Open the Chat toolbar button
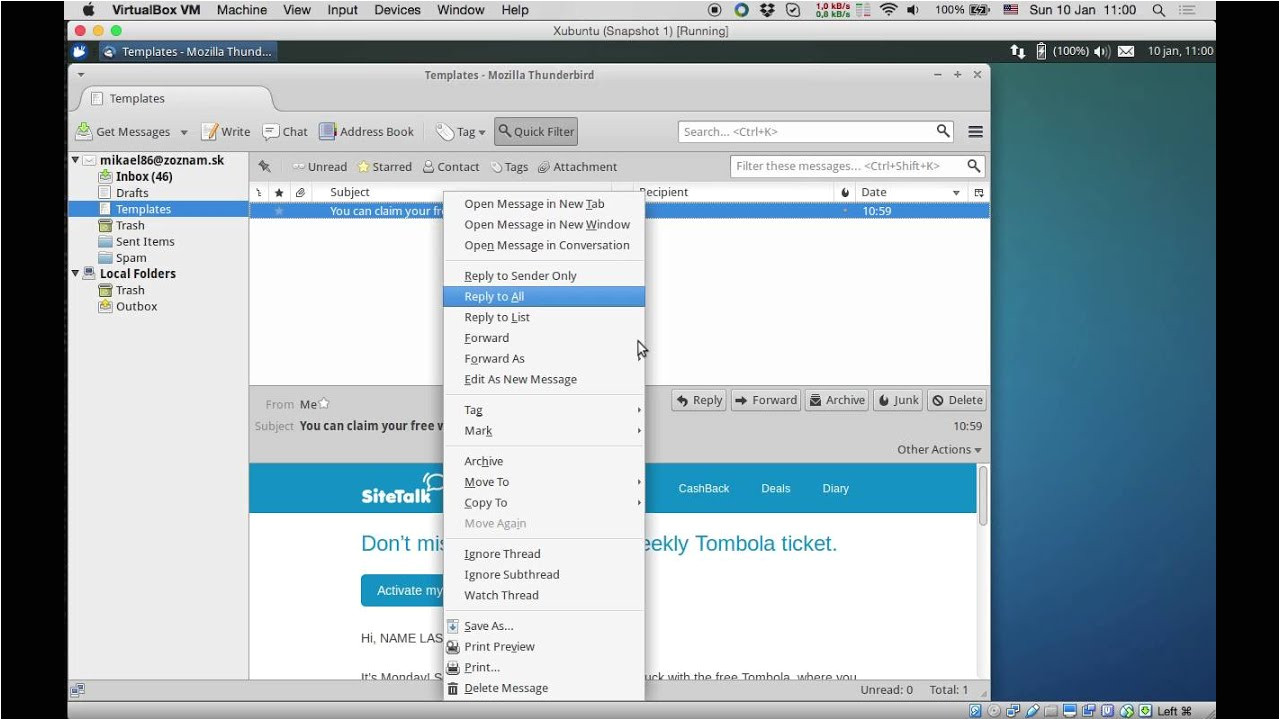 pyautogui.click(x=285, y=131)
